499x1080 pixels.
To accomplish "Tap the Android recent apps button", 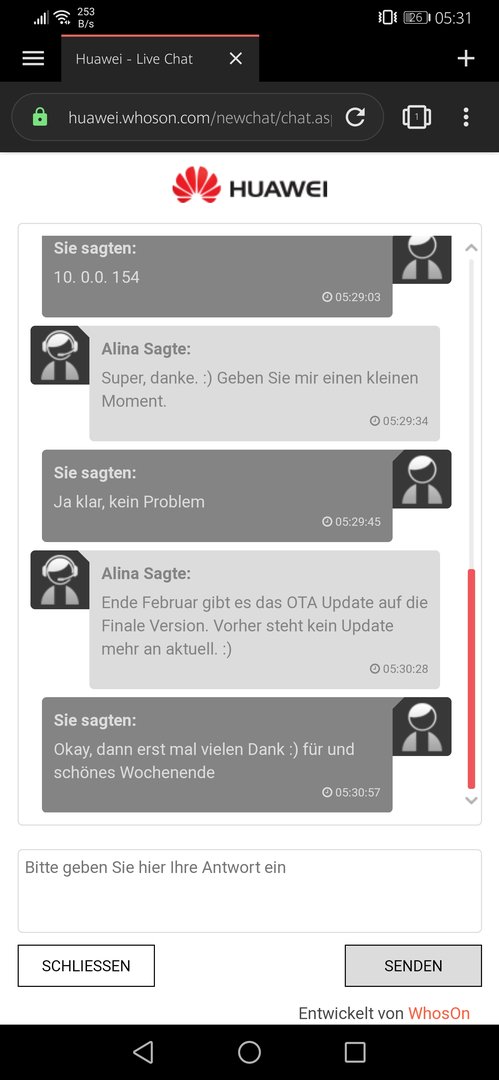I will (x=355, y=1052).
